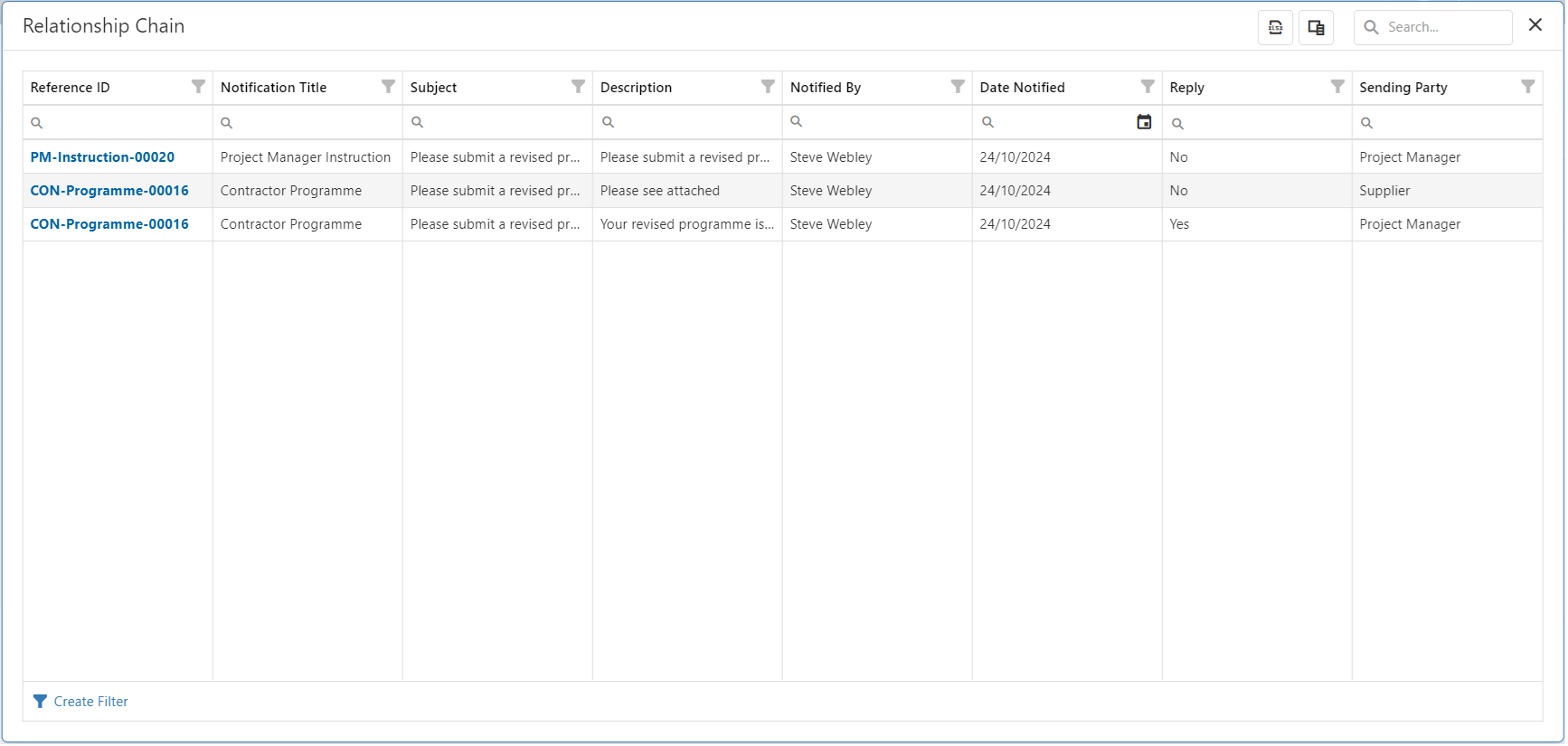Open the Reference ID column filter

pyautogui.click(x=198, y=87)
